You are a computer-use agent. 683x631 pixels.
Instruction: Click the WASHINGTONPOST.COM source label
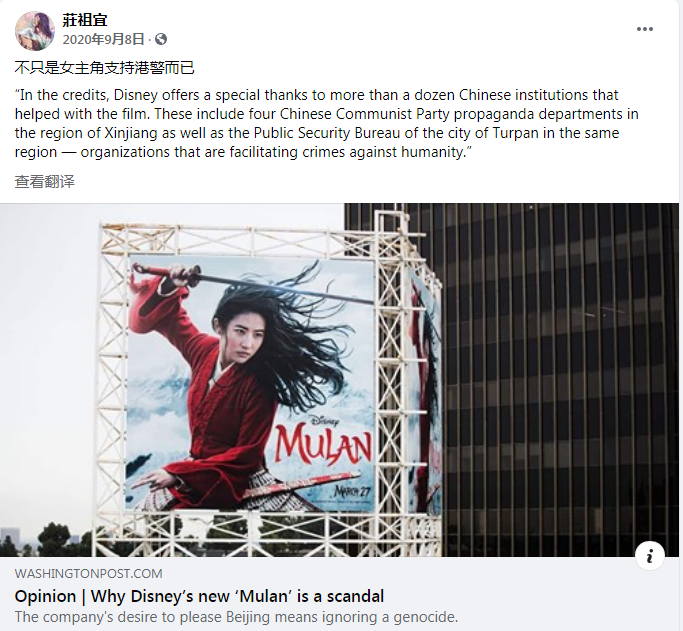click(88, 574)
